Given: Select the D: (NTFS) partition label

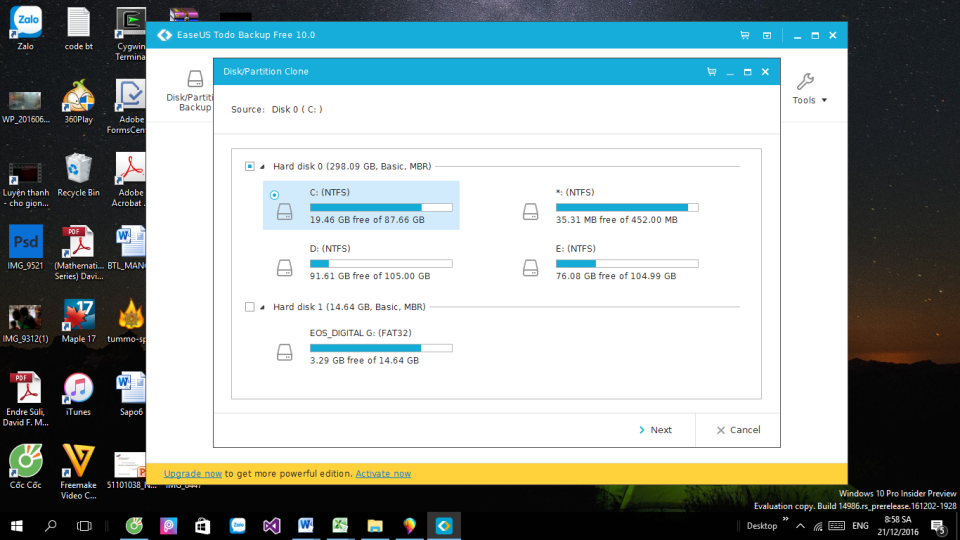Looking at the screenshot, I should 330,249.
